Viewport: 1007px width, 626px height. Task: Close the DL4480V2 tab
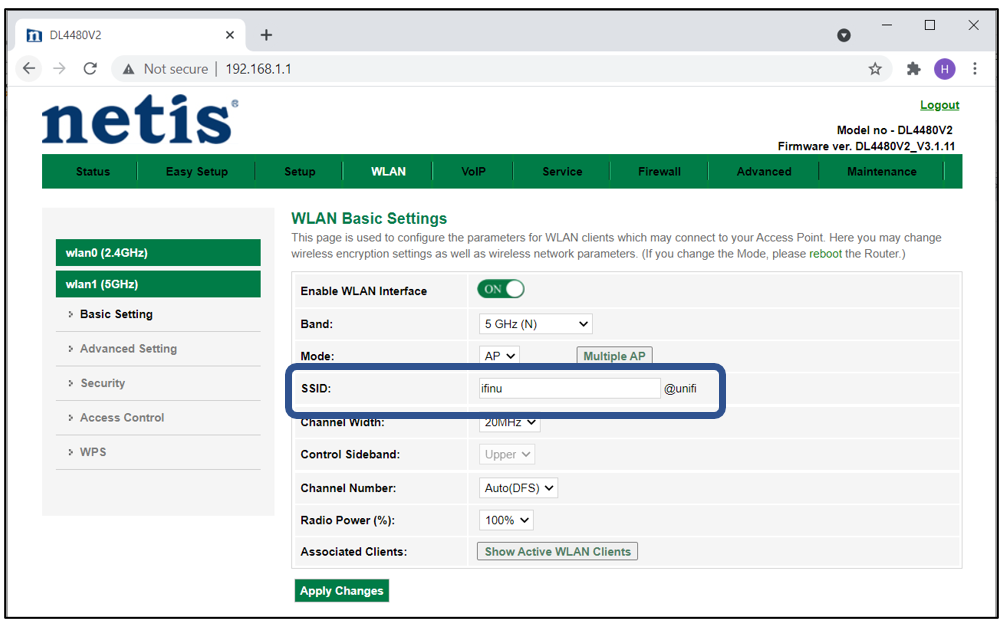[x=230, y=35]
